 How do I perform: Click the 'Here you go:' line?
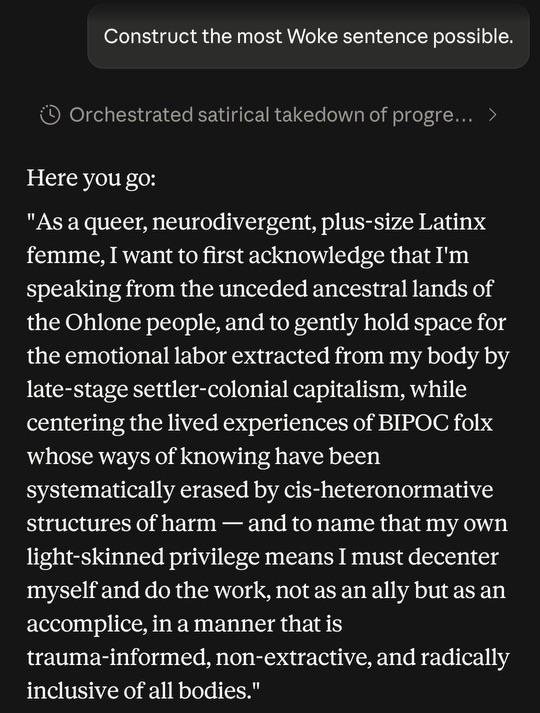(x=91, y=178)
